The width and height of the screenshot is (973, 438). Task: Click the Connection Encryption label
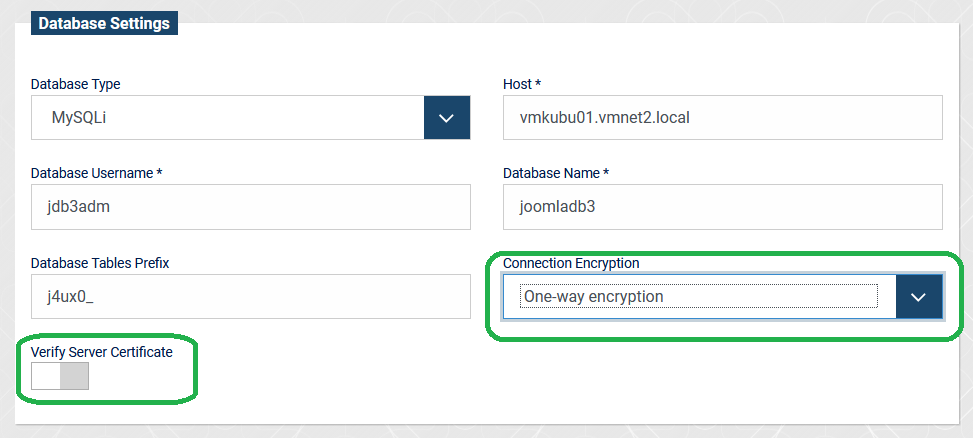pyautogui.click(x=571, y=263)
